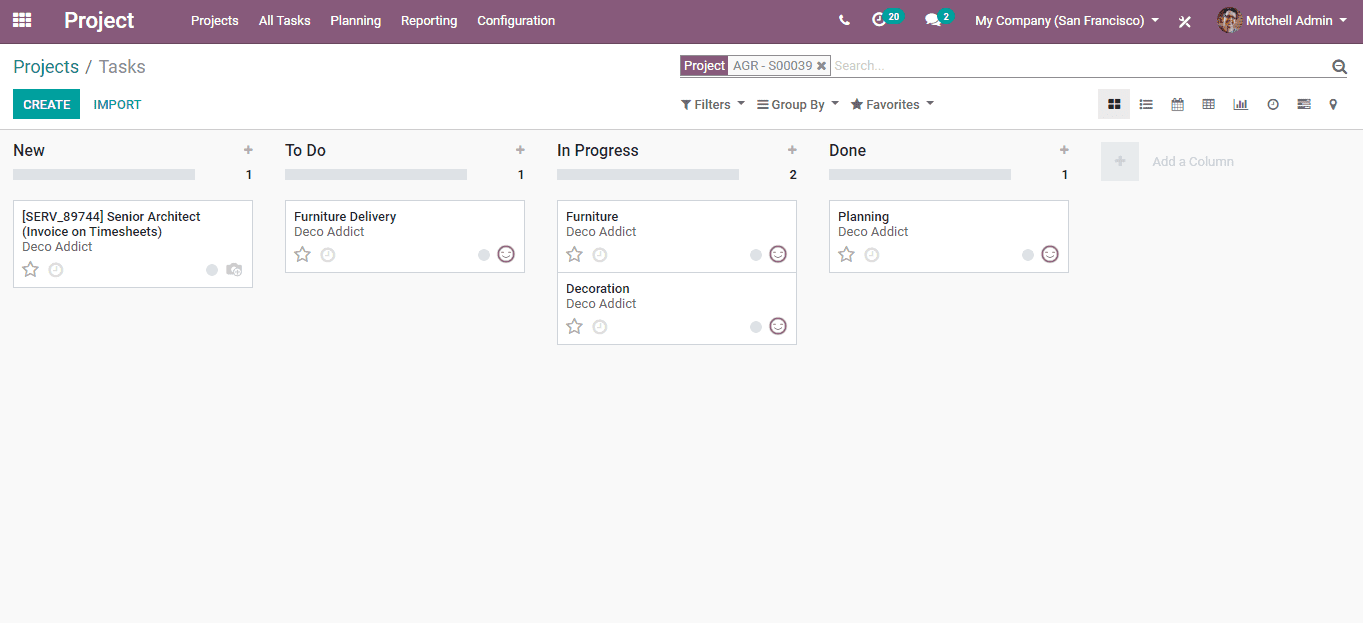Click smiley rating icon on Furniture task
Image resolution: width=1363 pixels, height=623 pixels.
tap(778, 254)
